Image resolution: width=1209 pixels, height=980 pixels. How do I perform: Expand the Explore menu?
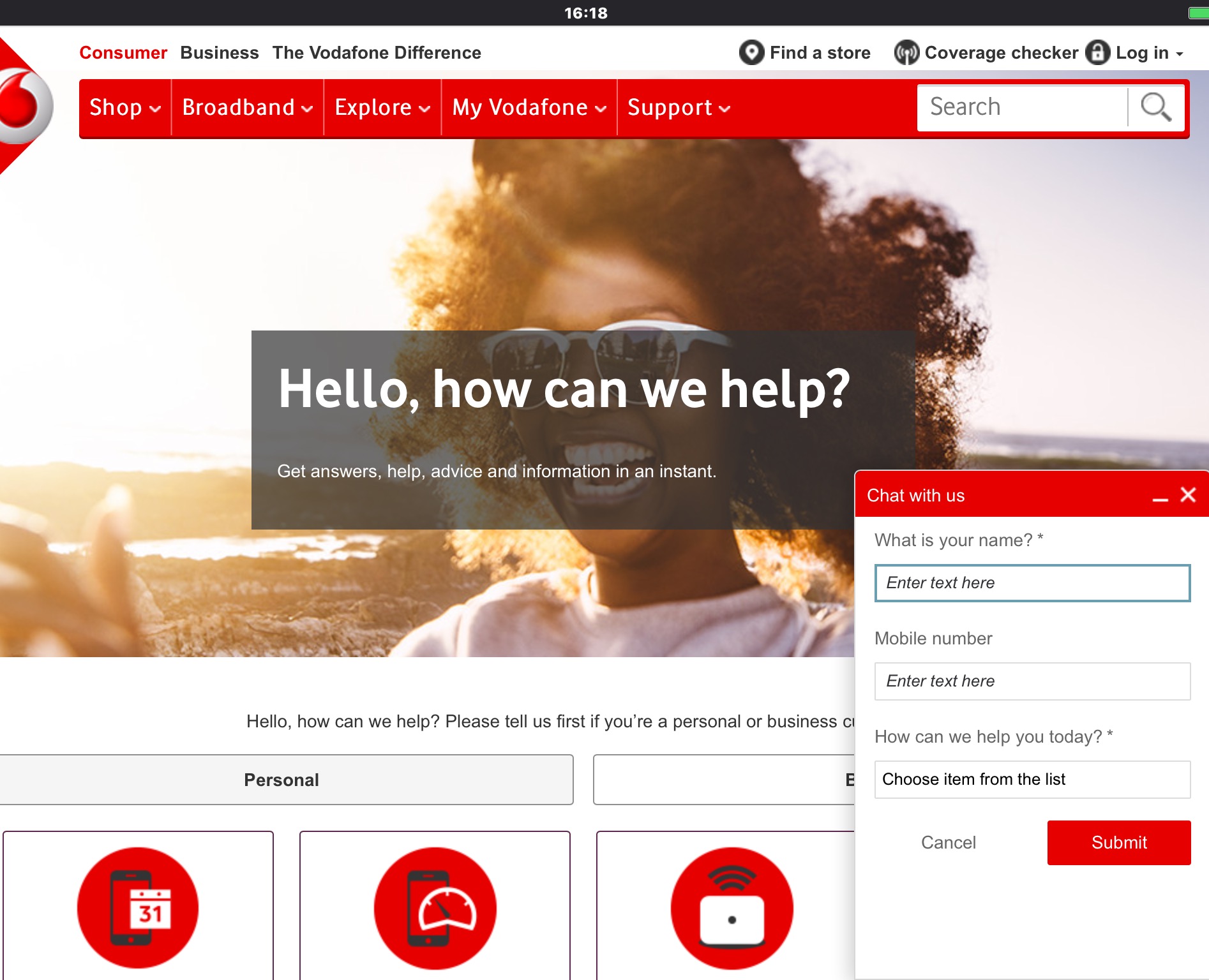click(x=382, y=107)
